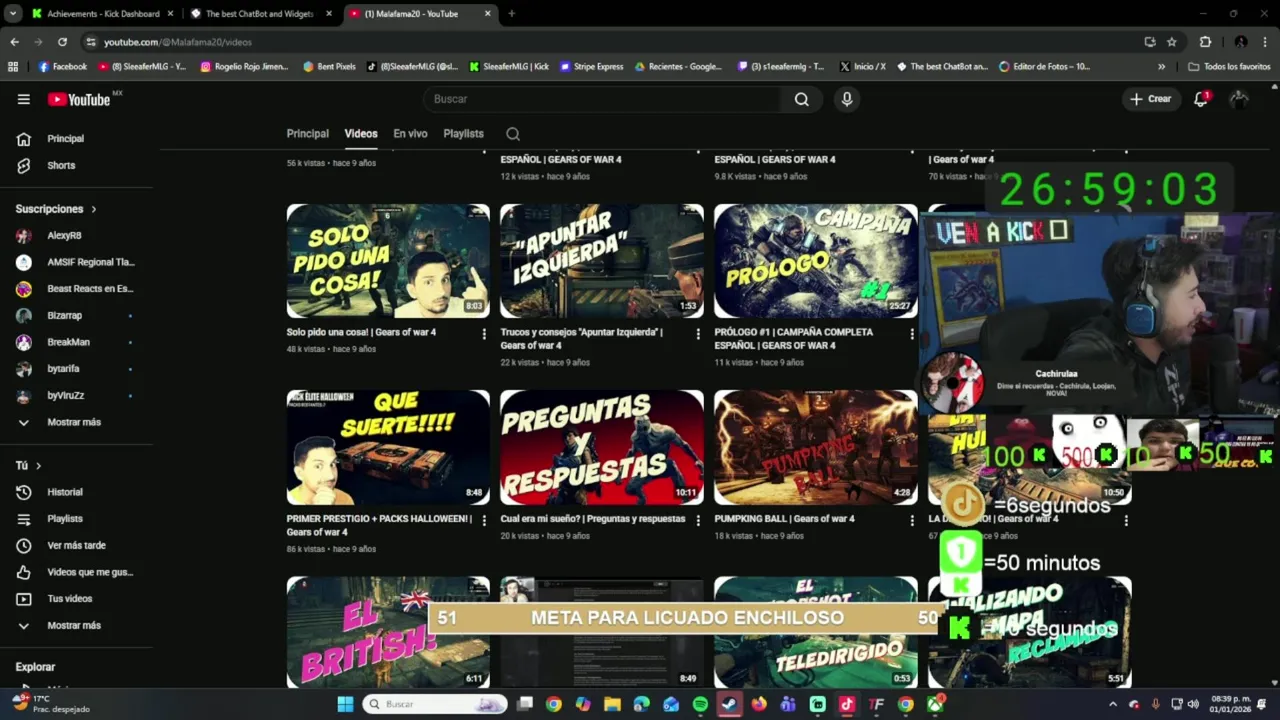Open options menu for PRÓLOGO #1 video
This screenshot has height=720, width=1280.
click(912, 333)
